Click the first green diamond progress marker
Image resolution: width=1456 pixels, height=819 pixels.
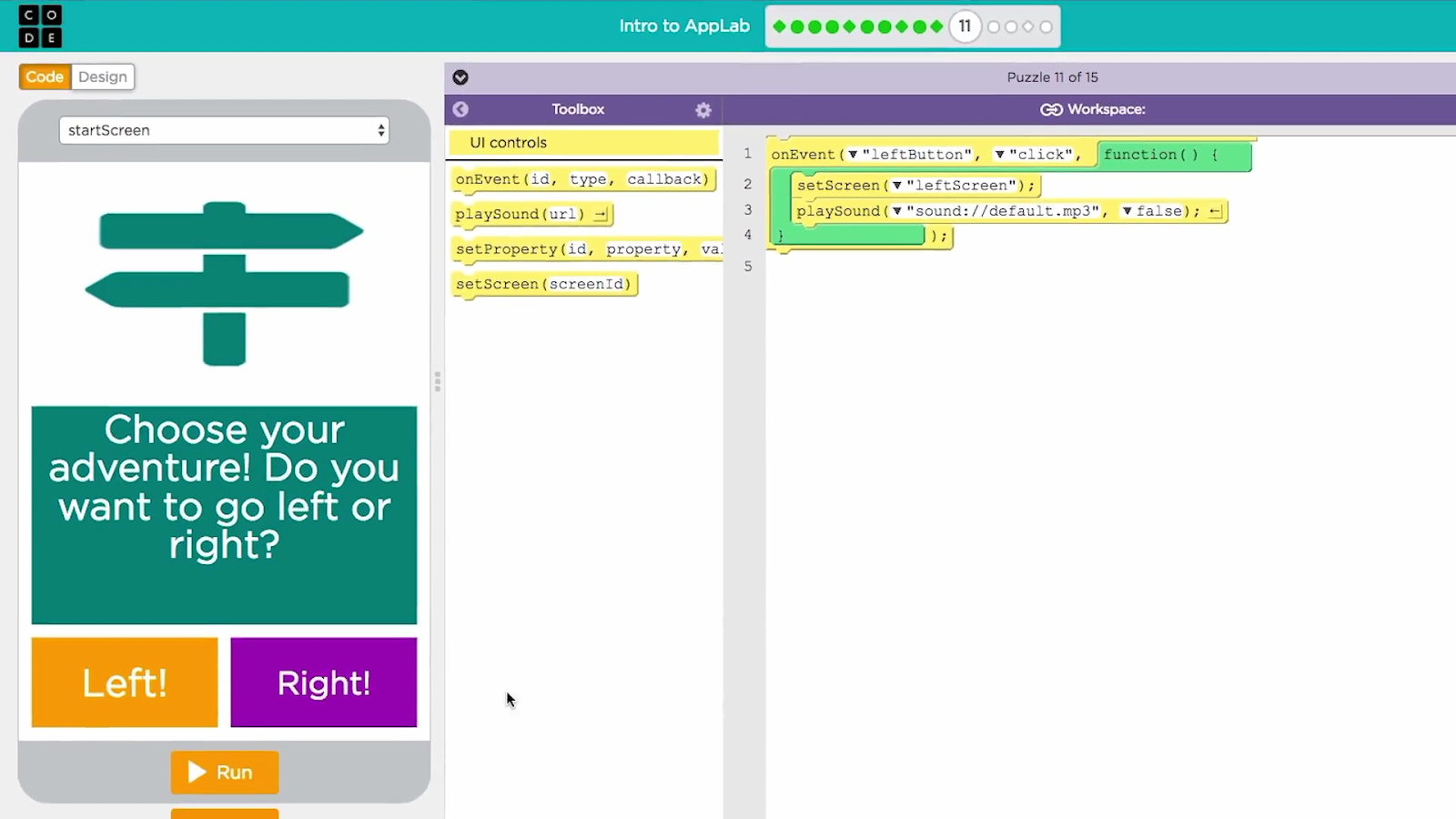779,26
